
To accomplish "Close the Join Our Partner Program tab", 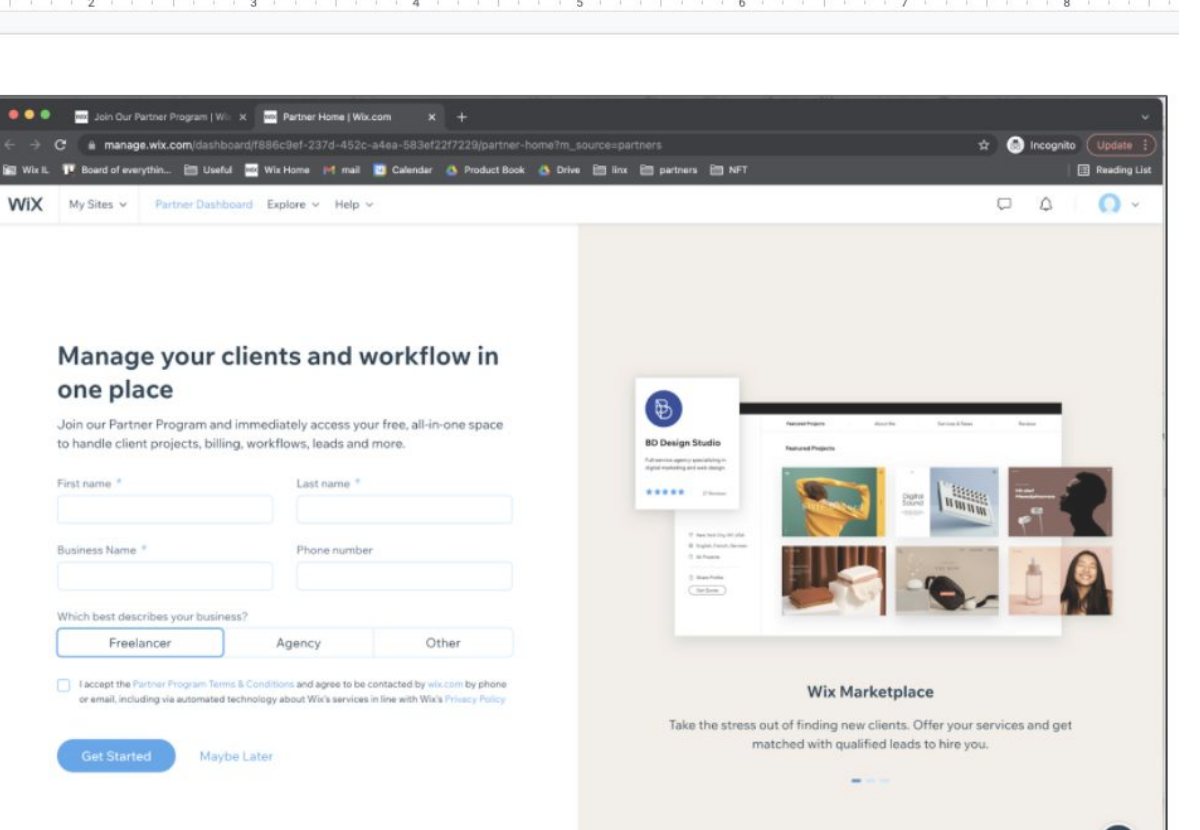I will click(x=243, y=117).
